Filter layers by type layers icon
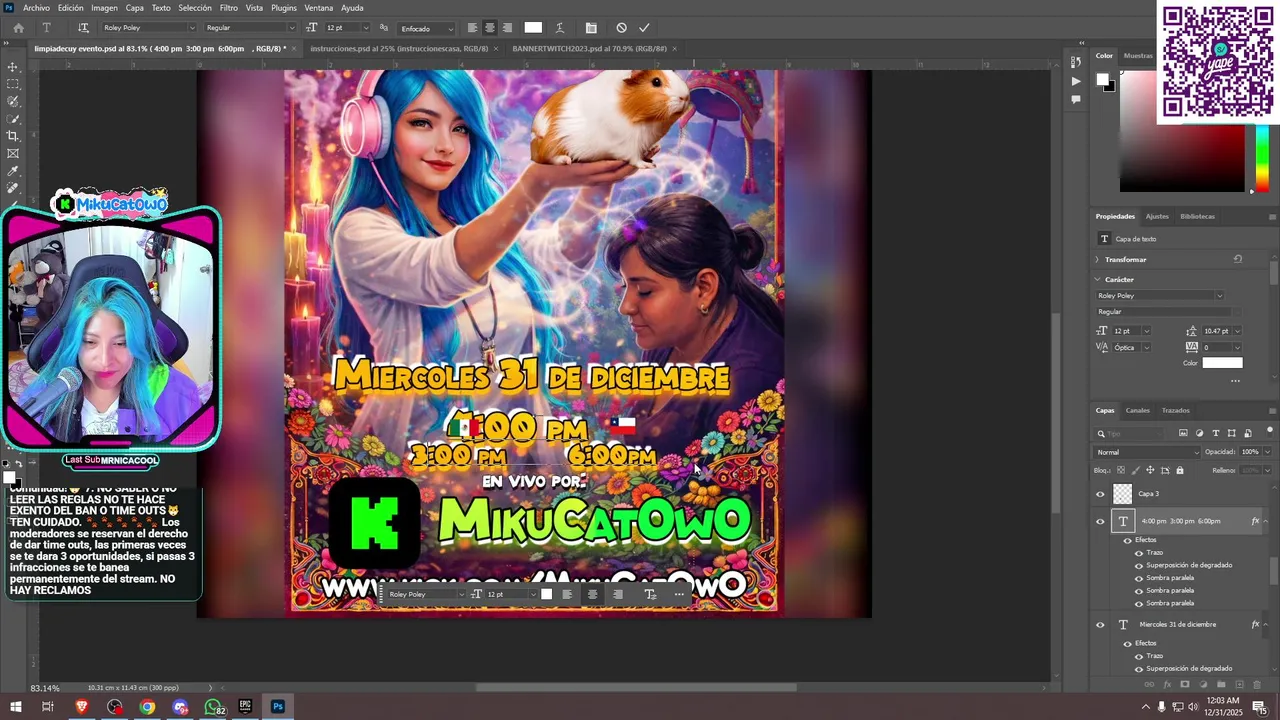Viewport: 1280px width, 720px height. tap(1216, 433)
